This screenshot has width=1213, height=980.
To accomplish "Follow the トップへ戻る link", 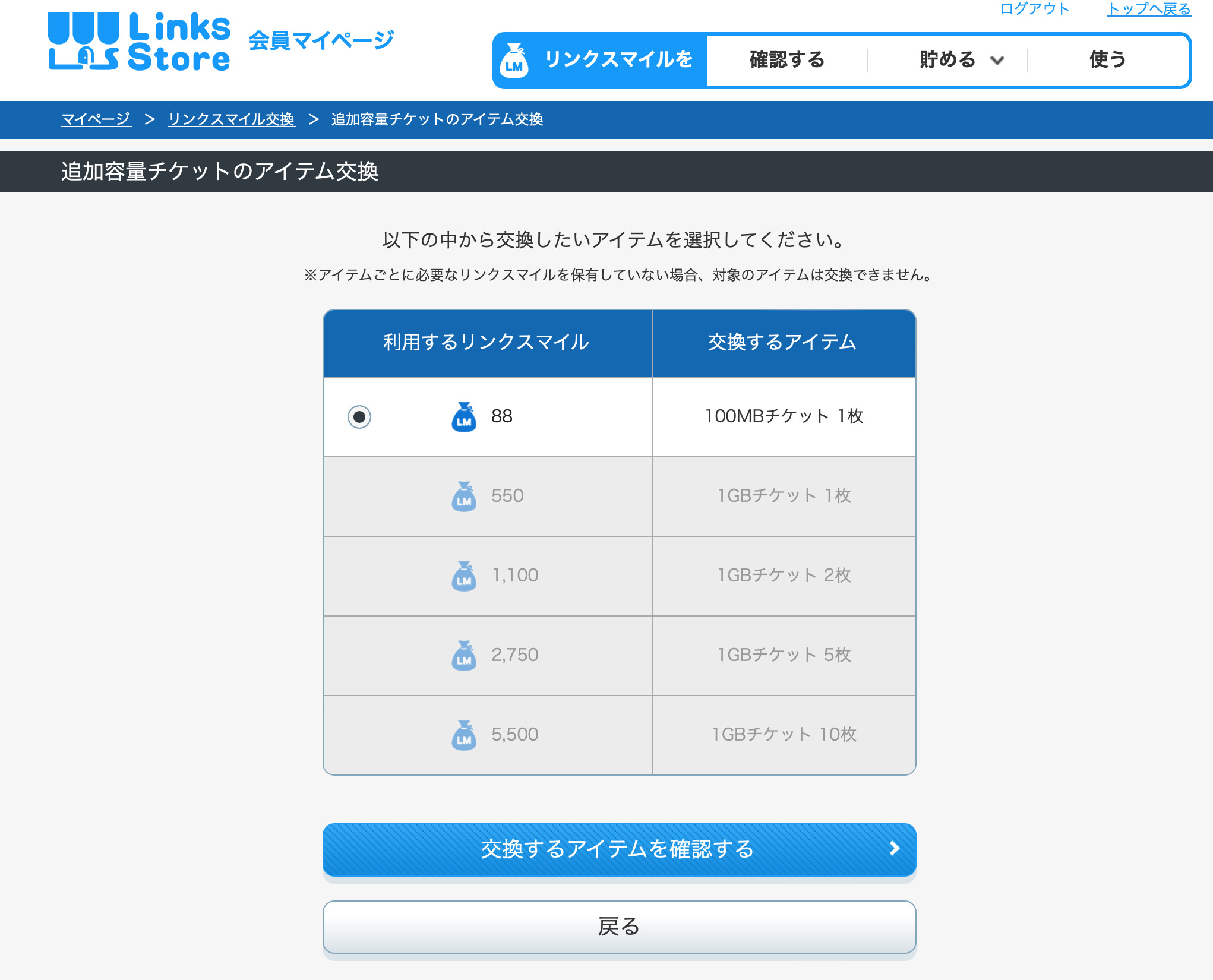I will [x=1149, y=9].
